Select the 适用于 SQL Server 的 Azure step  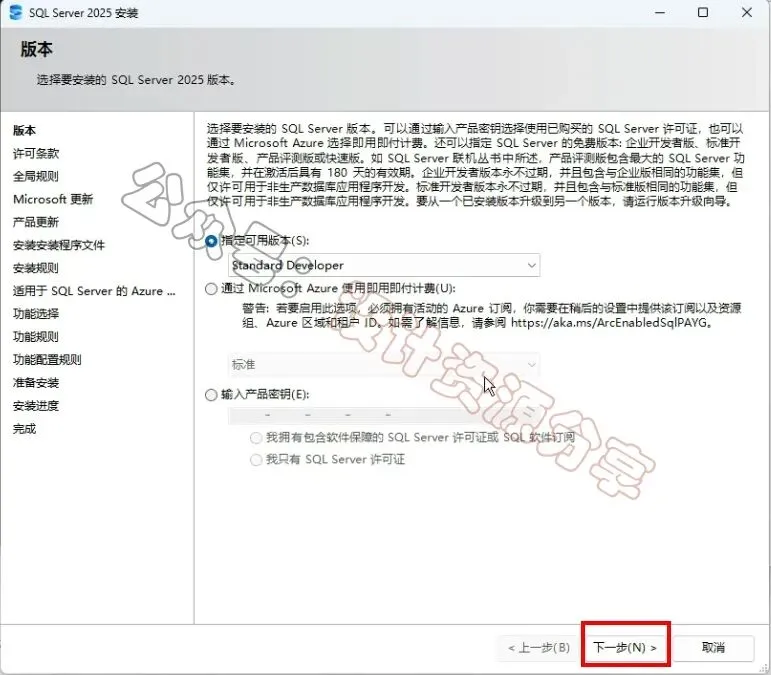pyautogui.click(x=94, y=291)
